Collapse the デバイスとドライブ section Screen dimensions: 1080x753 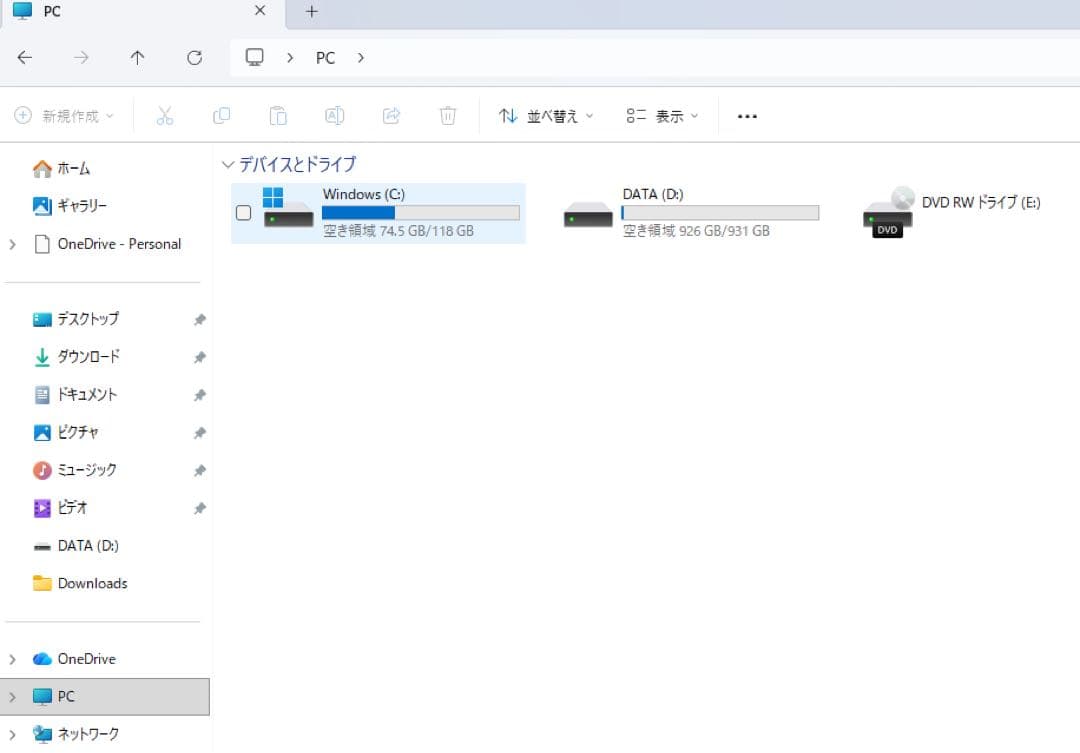[228, 163]
